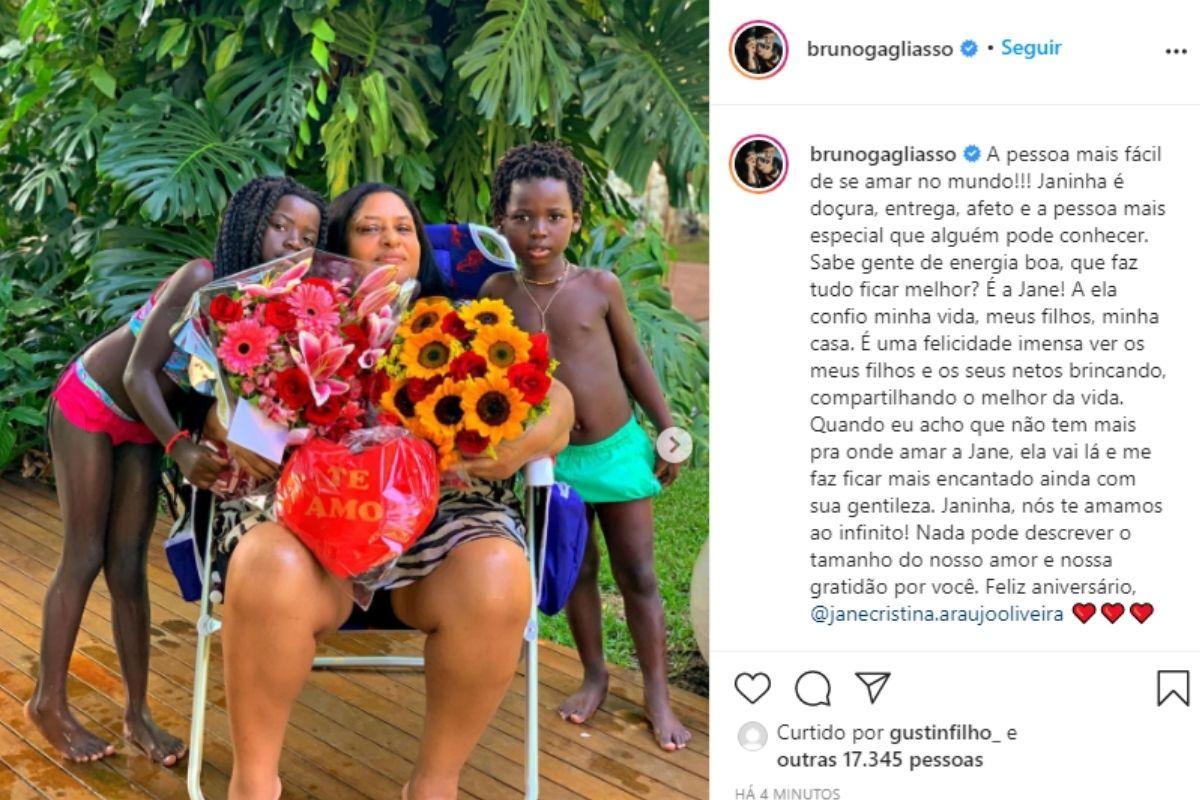Open header profile picture of brunogagliasso

pyautogui.click(x=759, y=49)
